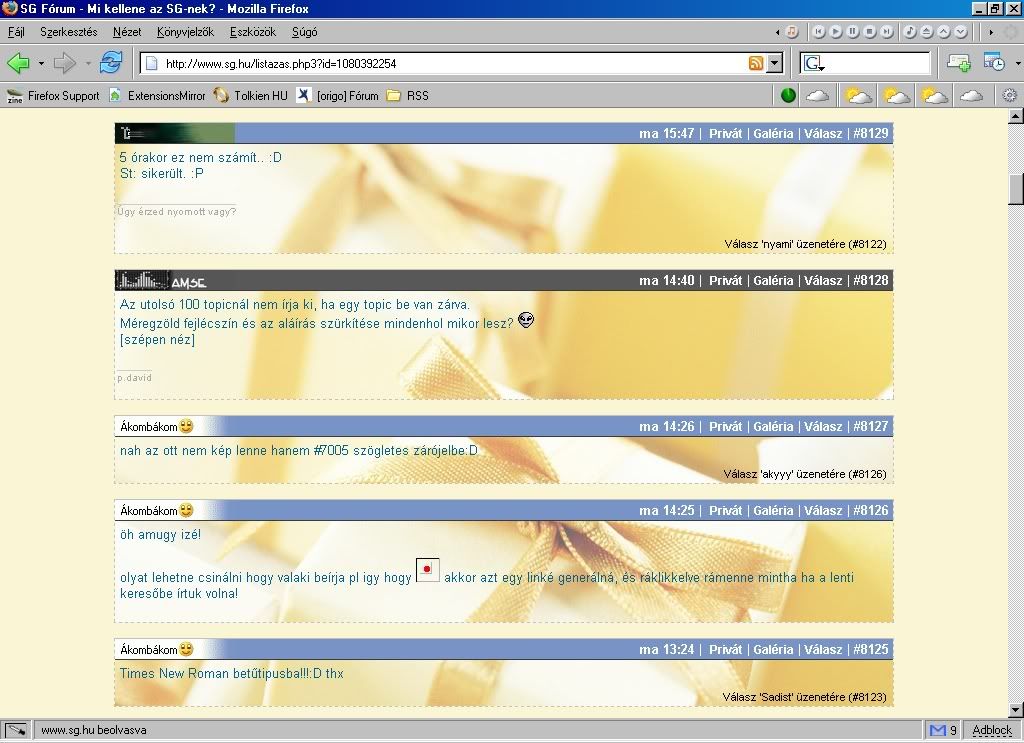Open the Szerkesztés menu
The height and width of the screenshot is (743, 1024).
click(x=69, y=32)
